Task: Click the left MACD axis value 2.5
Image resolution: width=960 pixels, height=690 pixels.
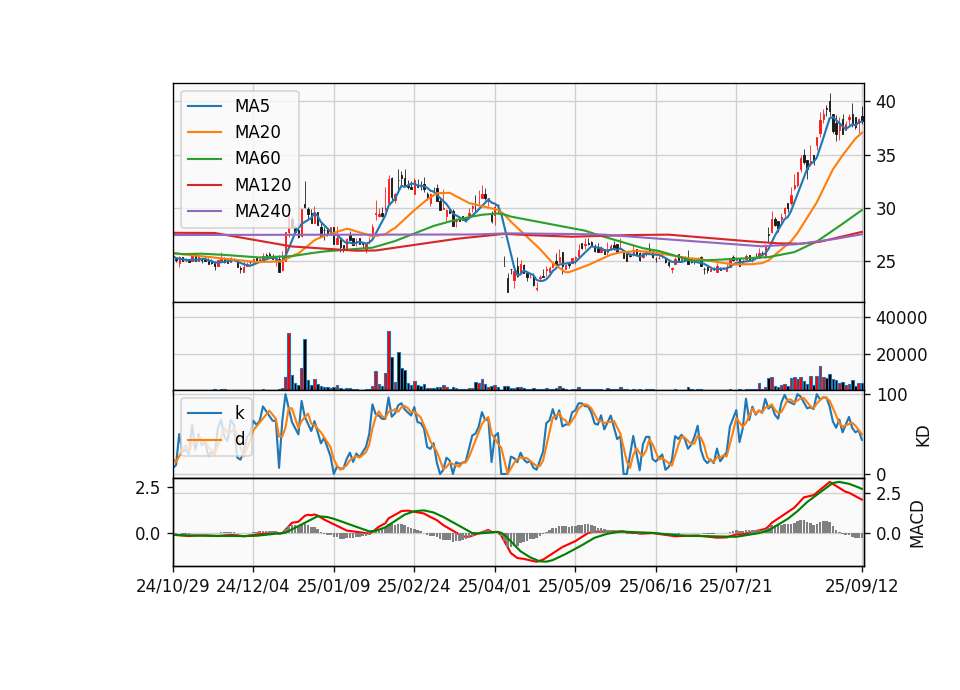Action: 148,489
